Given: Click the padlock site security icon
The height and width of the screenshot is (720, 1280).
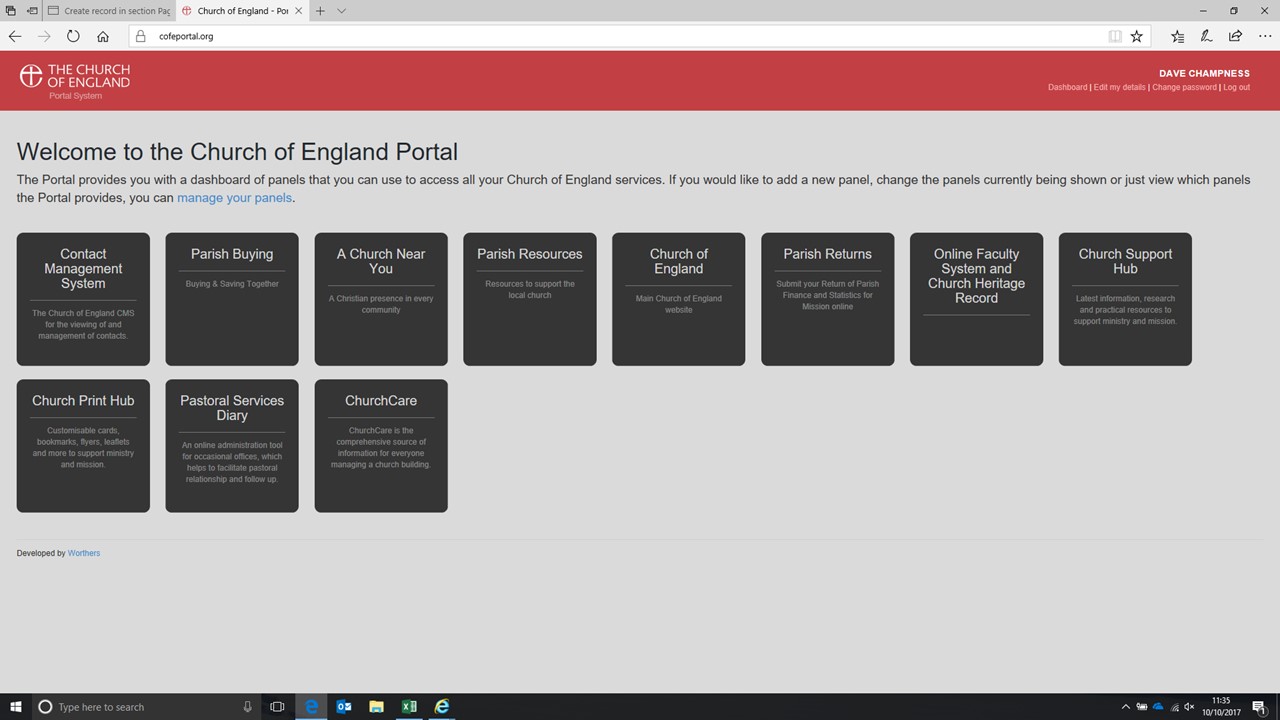Looking at the screenshot, I should pos(141,36).
